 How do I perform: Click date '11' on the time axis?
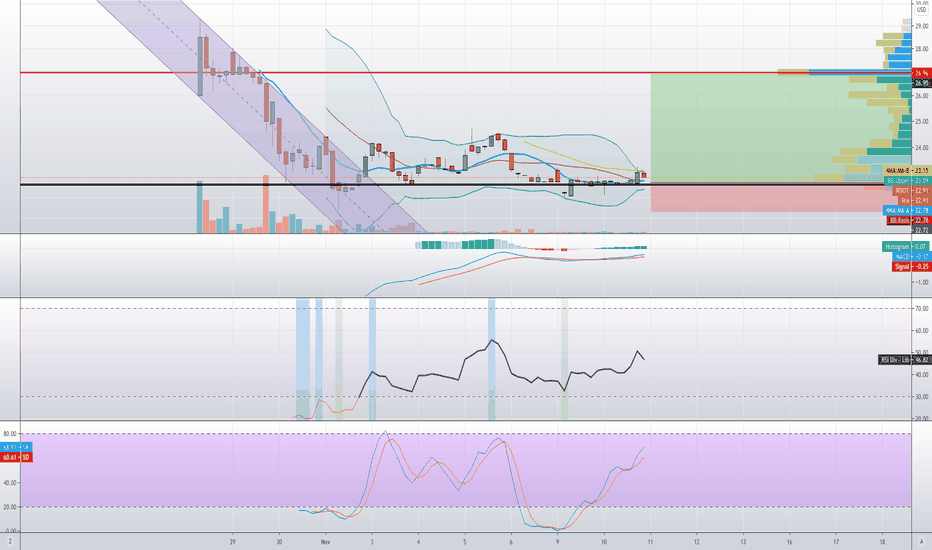tap(650, 542)
